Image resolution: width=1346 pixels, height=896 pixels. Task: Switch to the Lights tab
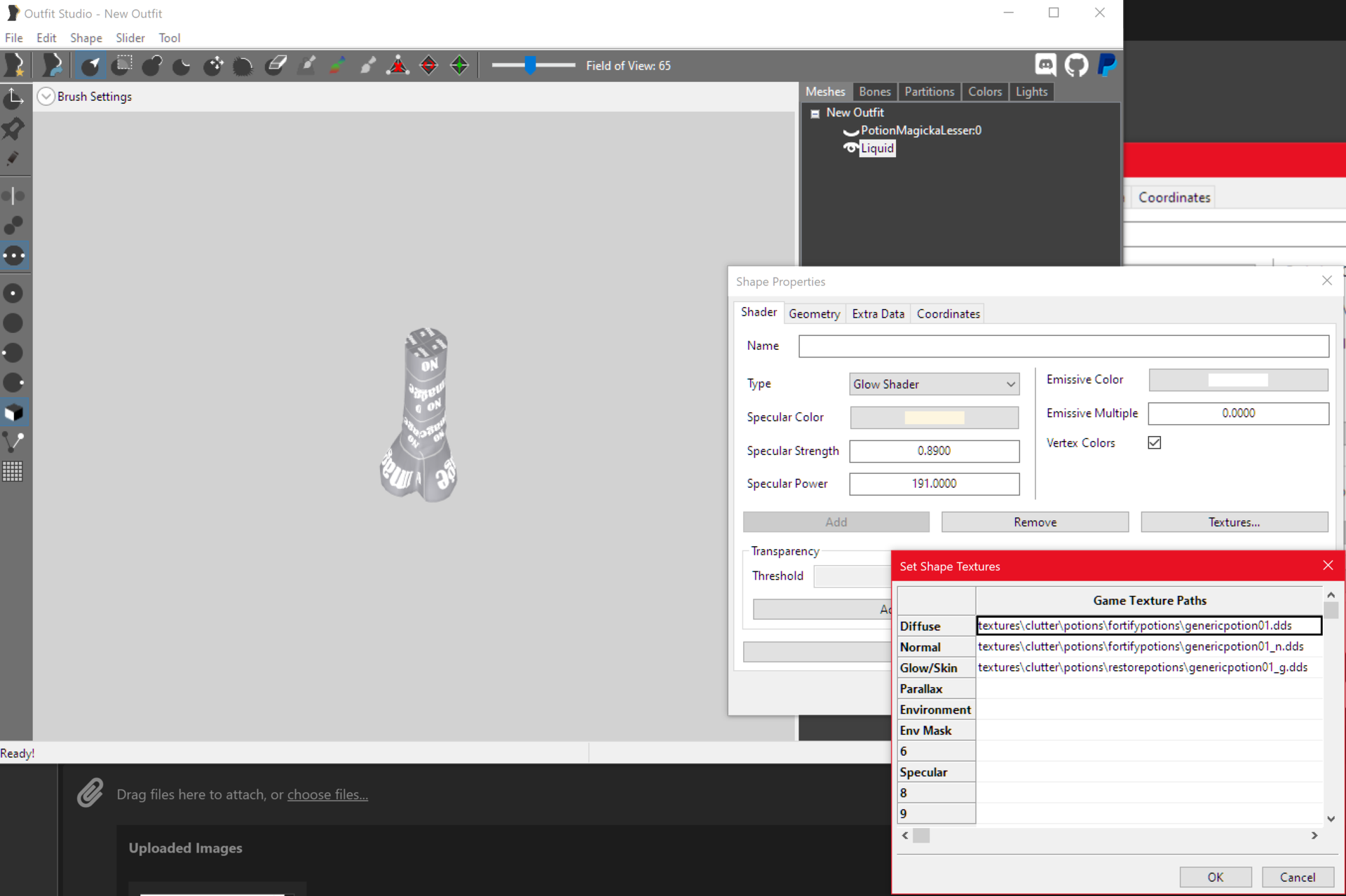pyautogui.click(x=1031, y=92)
